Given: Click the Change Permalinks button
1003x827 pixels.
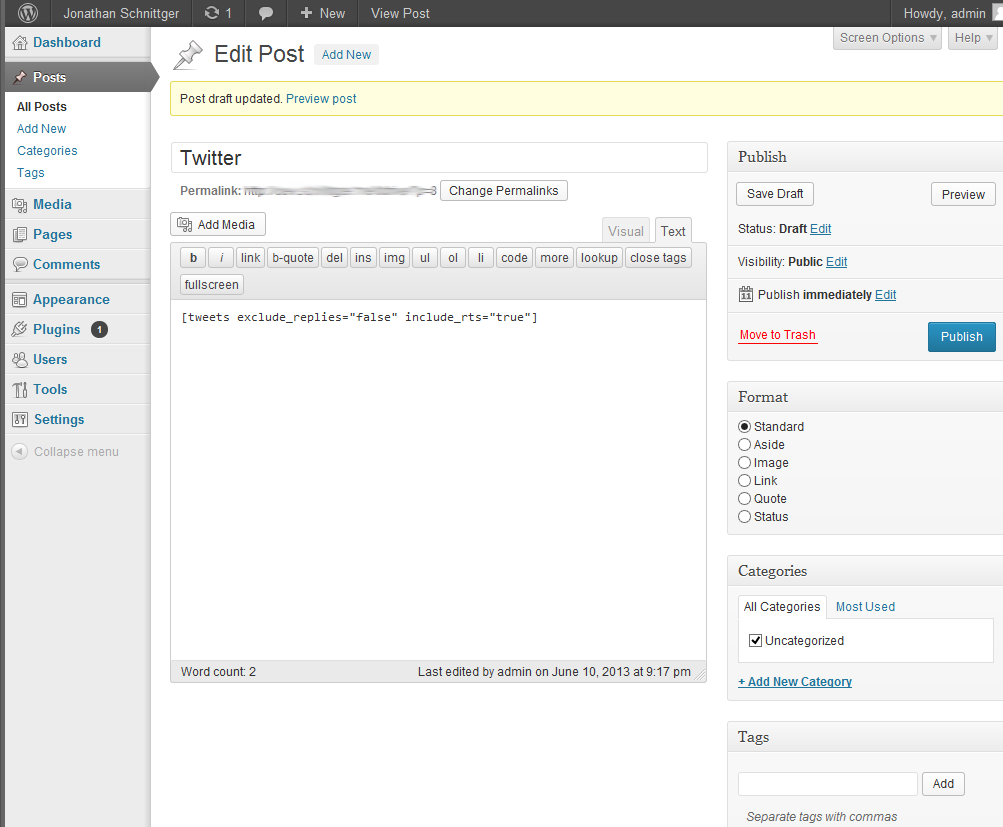Looking at the screenshot, I should pyautogui.click(x=503, y=191).
